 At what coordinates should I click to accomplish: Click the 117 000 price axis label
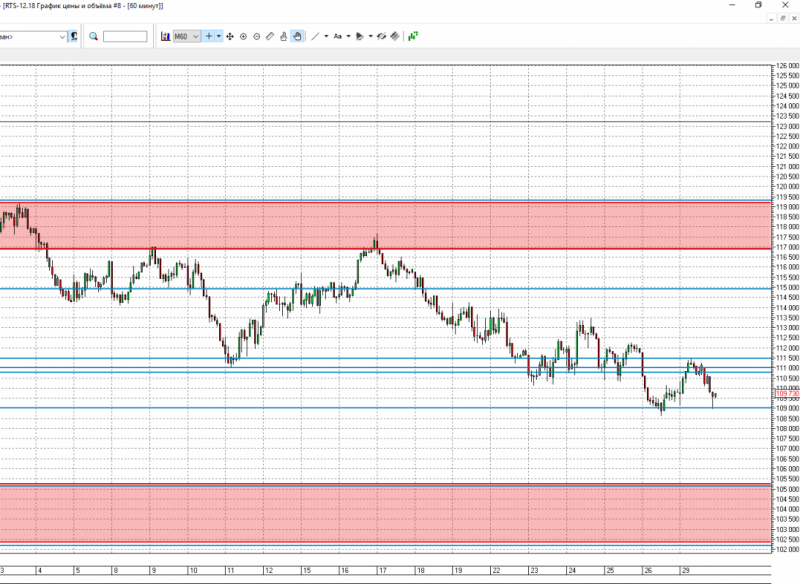pos(787,247)
